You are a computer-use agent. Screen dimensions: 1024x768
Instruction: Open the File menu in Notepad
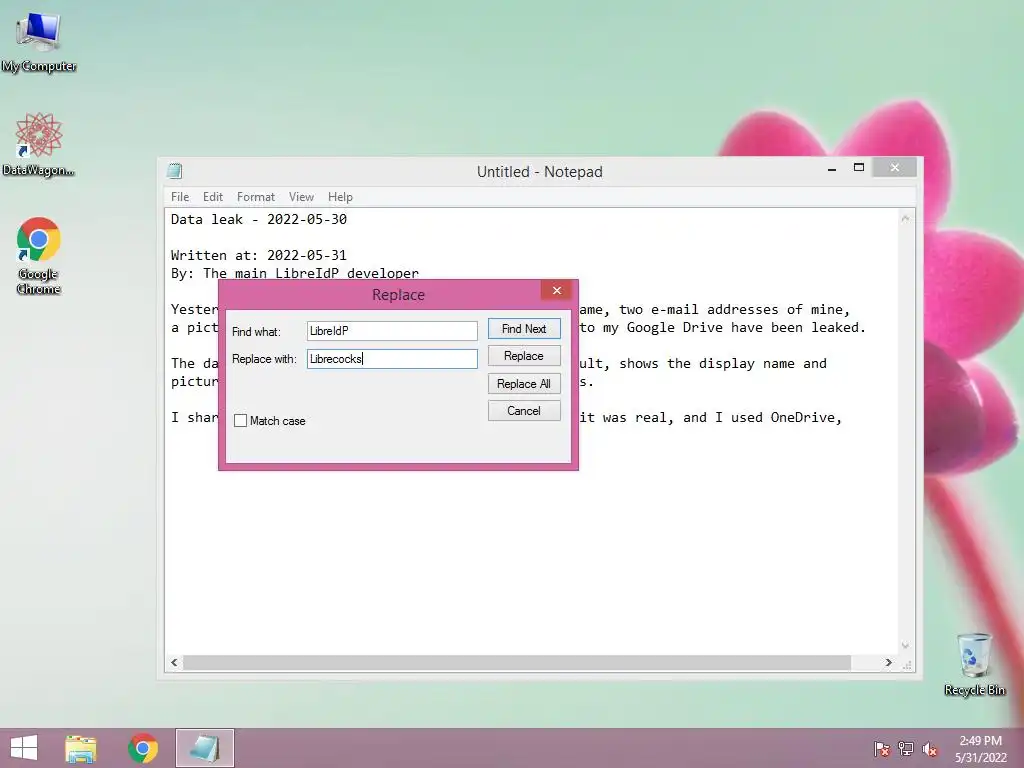click(180, 197)
